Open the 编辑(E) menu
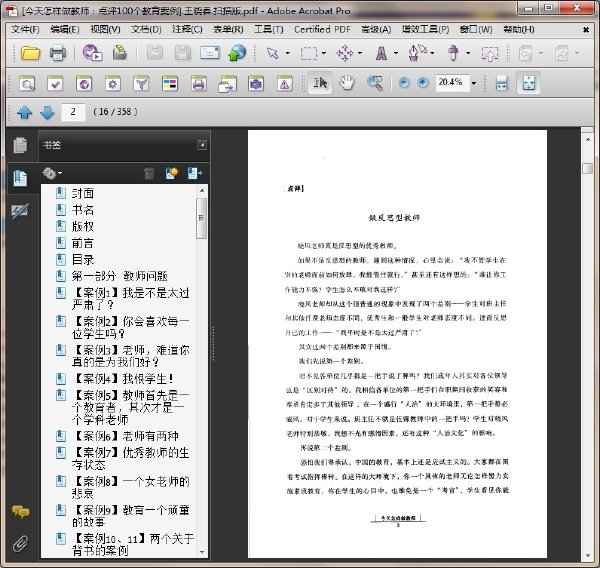 (x=65, y=29)
